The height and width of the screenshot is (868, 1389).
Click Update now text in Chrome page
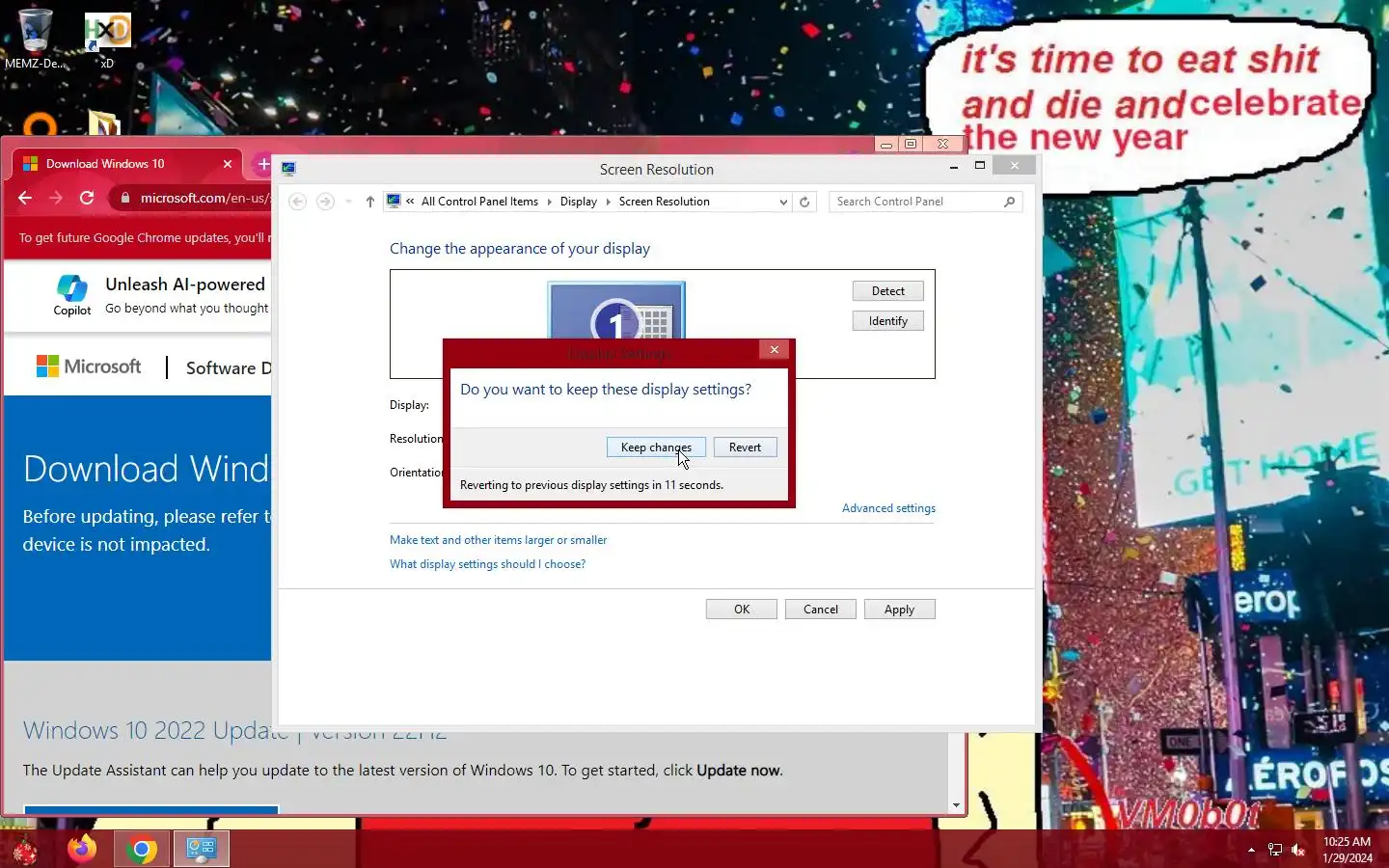[738, 771]
